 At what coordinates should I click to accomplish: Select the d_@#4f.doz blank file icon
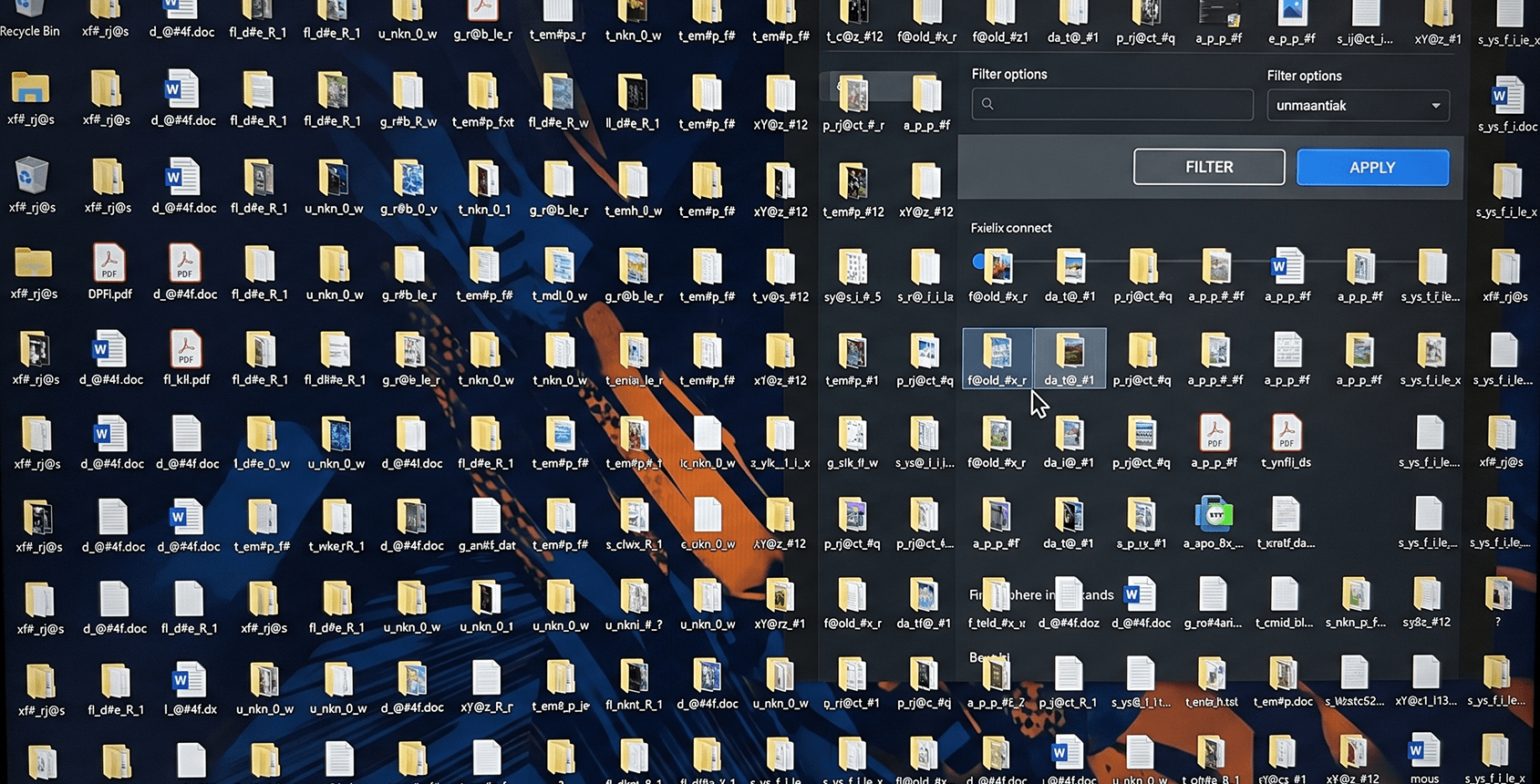1069,595
